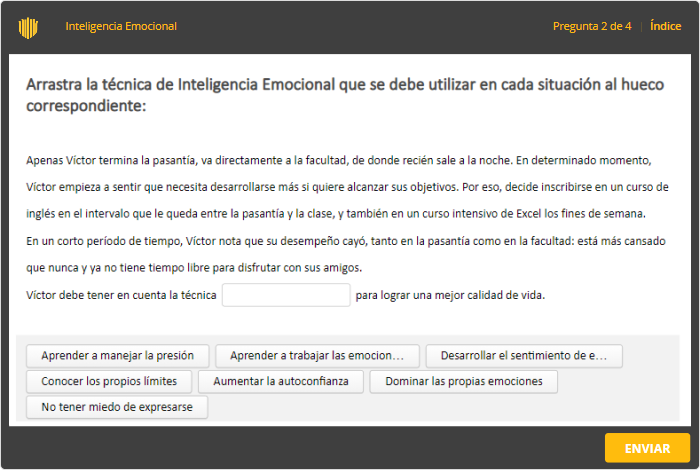The height and width of the screenshot is (470, 700).
Task: Pick 'Dominar las propias emociones' option
Action: coord(464,382)
